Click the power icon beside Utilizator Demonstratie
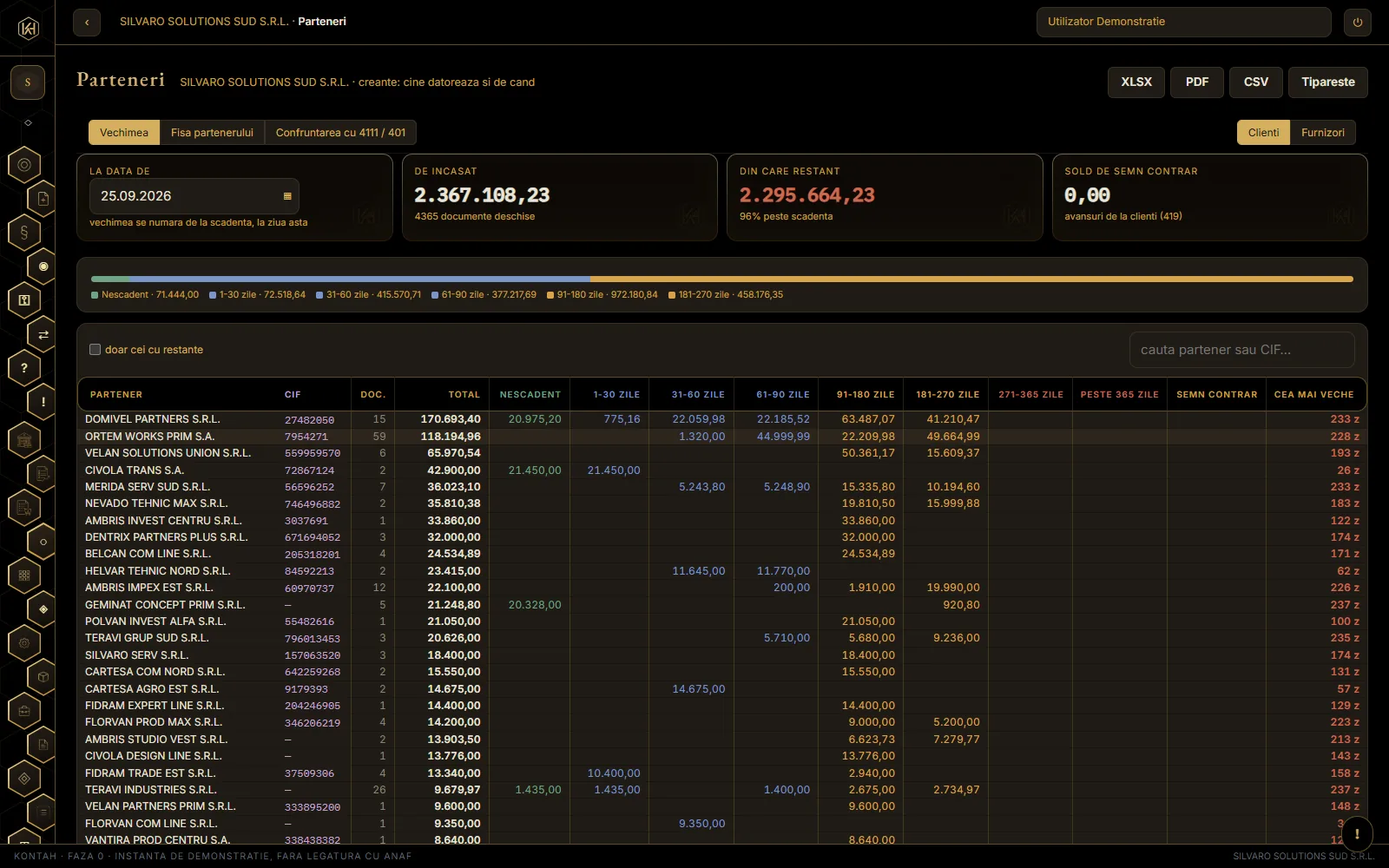Image resolution: width=1389 pixels, height=868 pixels. pos(1358,23)
